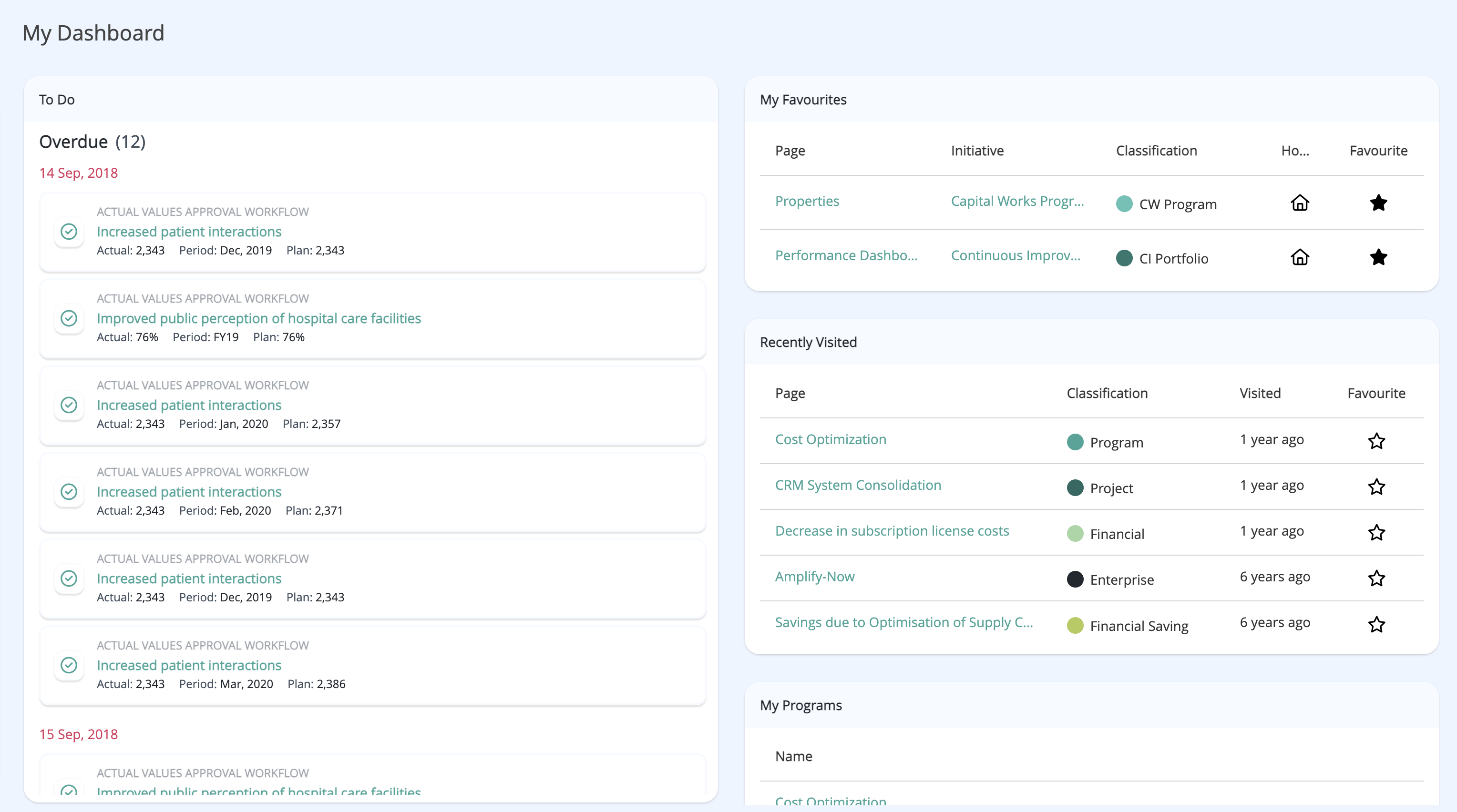
Task: Click the Enterprise classification colour dot
Action: pos(1075,579)
